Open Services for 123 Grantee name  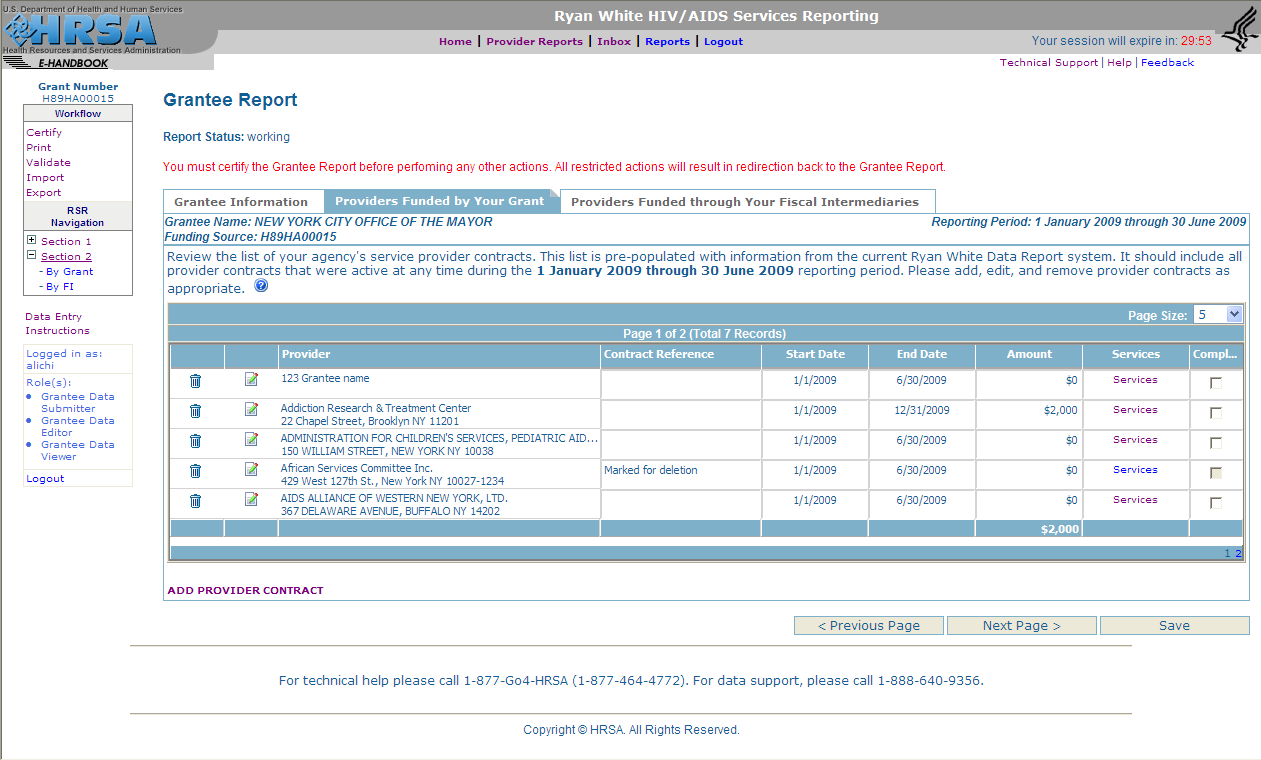(1135, 380)
